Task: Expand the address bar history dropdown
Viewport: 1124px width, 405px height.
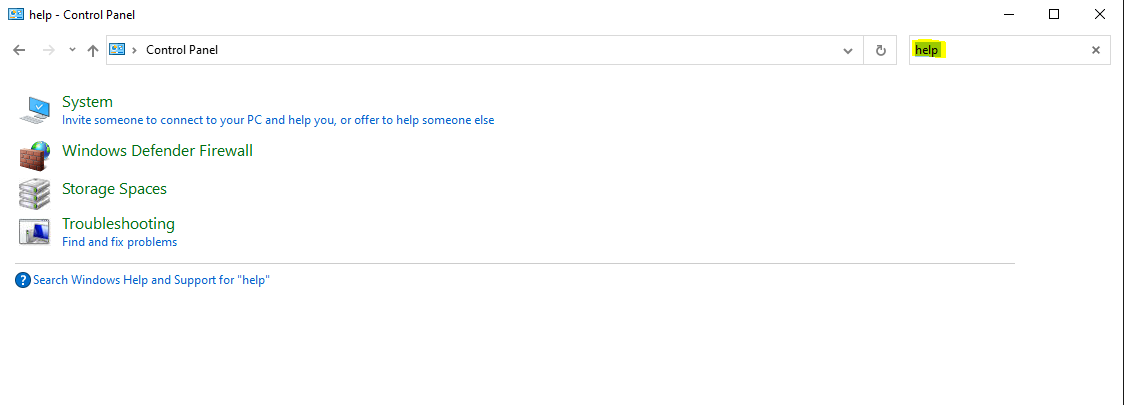Action: [848, 50]
